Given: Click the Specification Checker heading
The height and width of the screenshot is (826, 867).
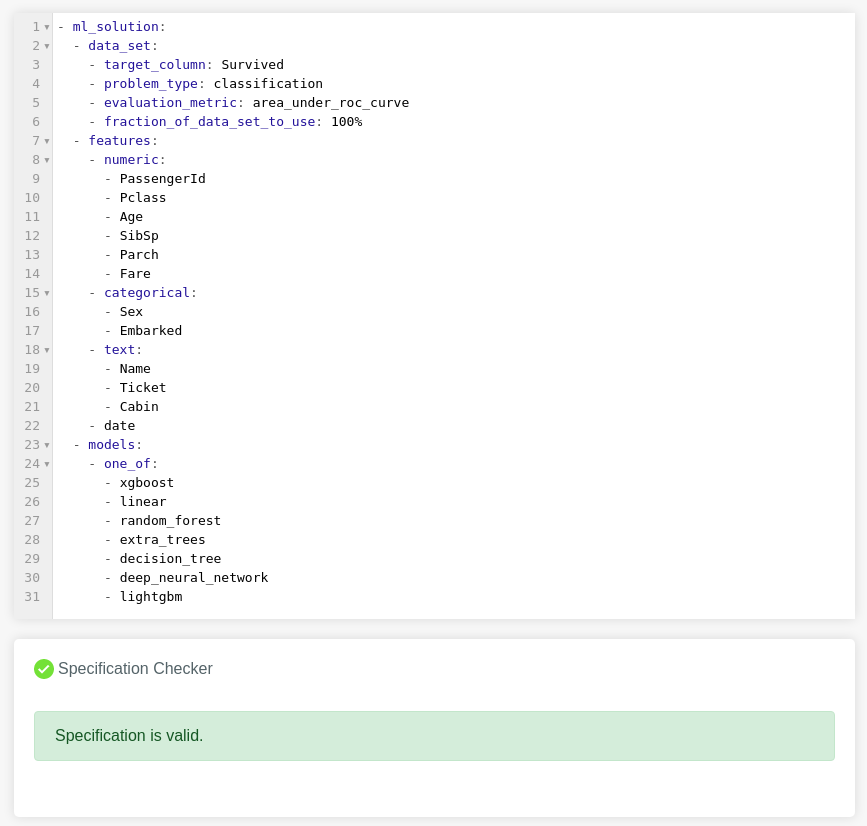Looking at the screenshot, I should (135, 668).
